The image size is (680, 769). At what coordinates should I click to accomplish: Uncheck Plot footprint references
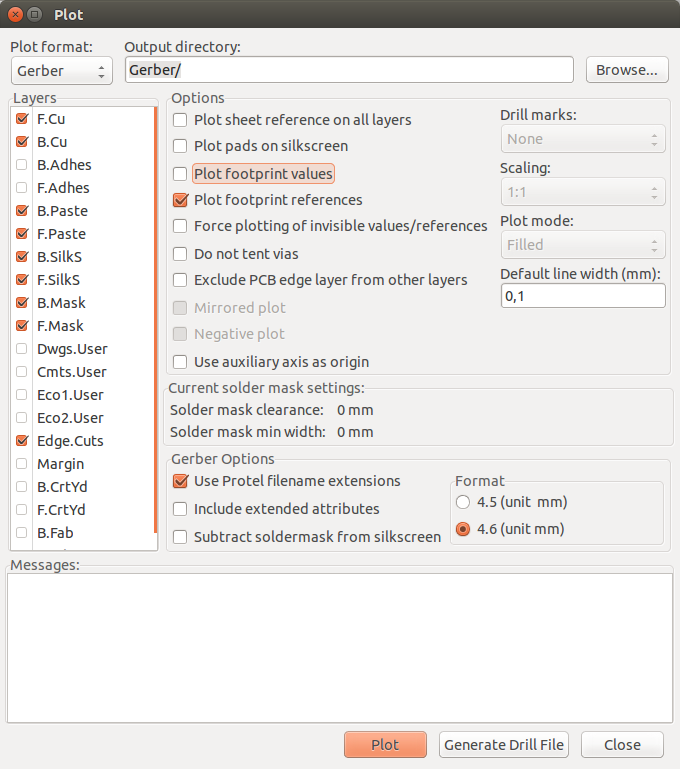click(180, 200)
